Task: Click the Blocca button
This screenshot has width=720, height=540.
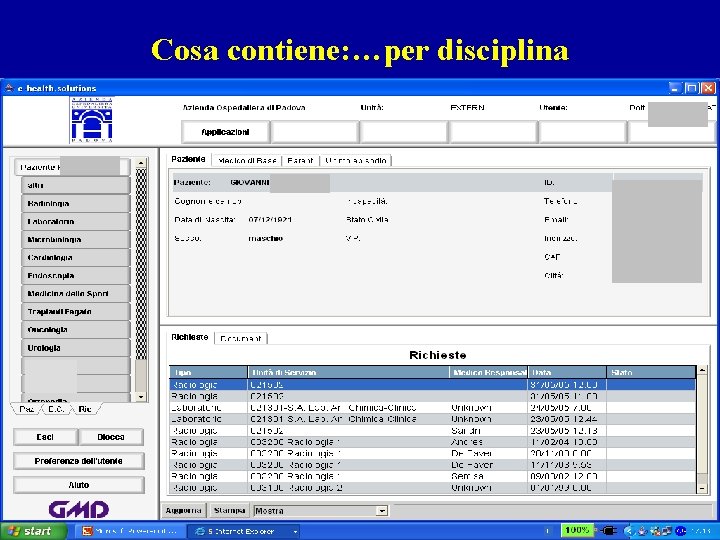Action: pyautogui.click(x=111, y=437)
